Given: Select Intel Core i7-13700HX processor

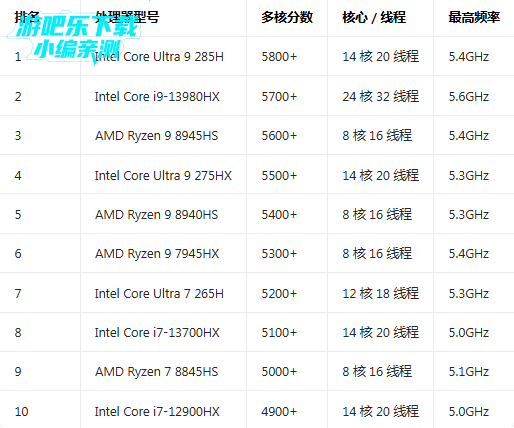Looking at the screenshot, I should (x=157, y=333).
